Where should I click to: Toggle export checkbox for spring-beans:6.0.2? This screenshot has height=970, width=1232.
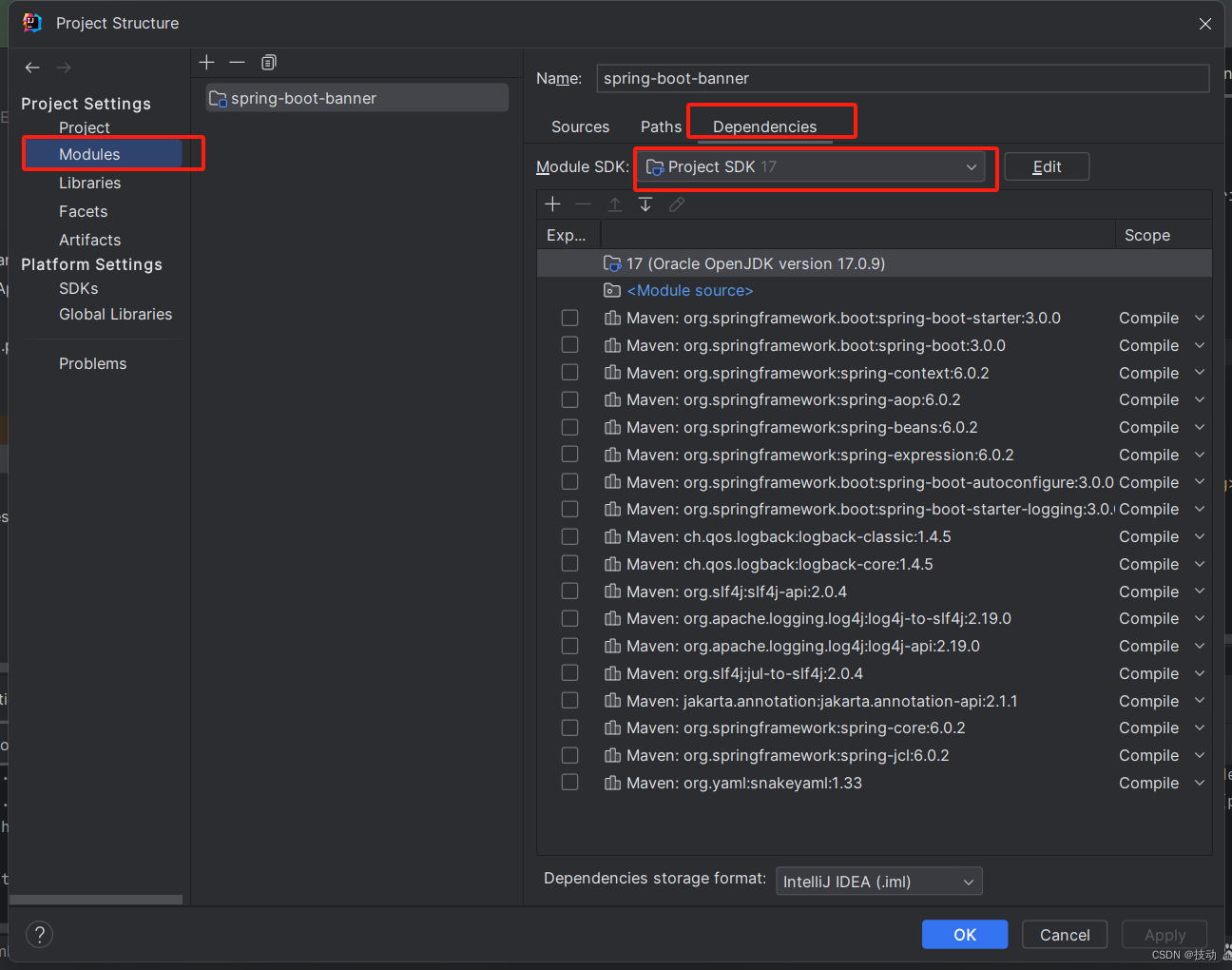(x=569, y=427)
